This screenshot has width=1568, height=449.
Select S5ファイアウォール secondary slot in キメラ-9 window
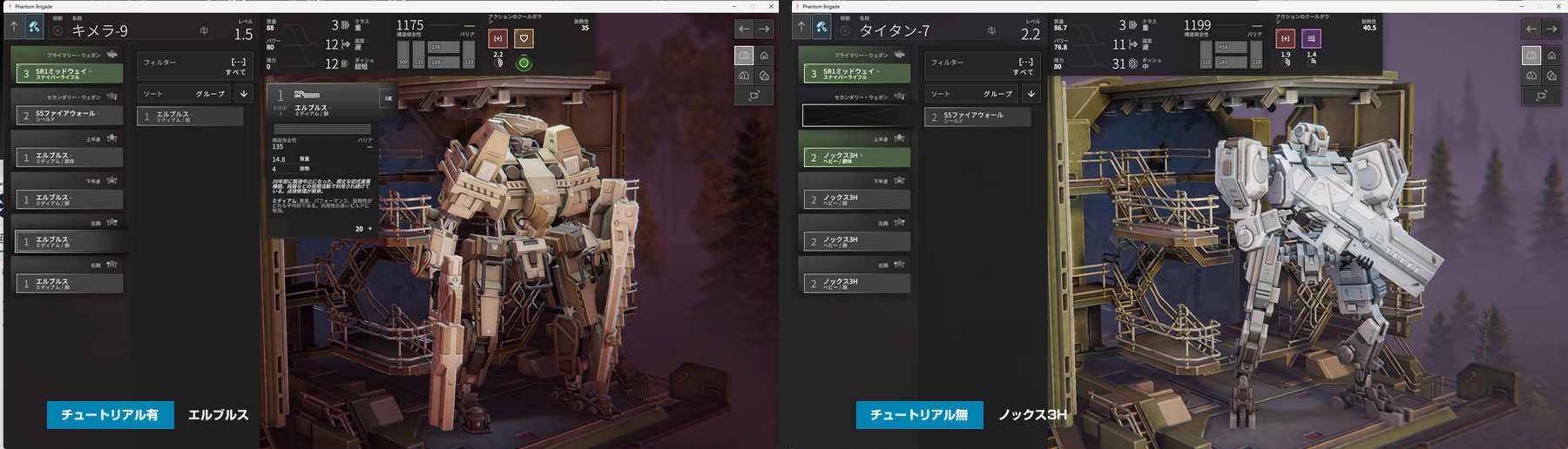click(x=70, y=115)
